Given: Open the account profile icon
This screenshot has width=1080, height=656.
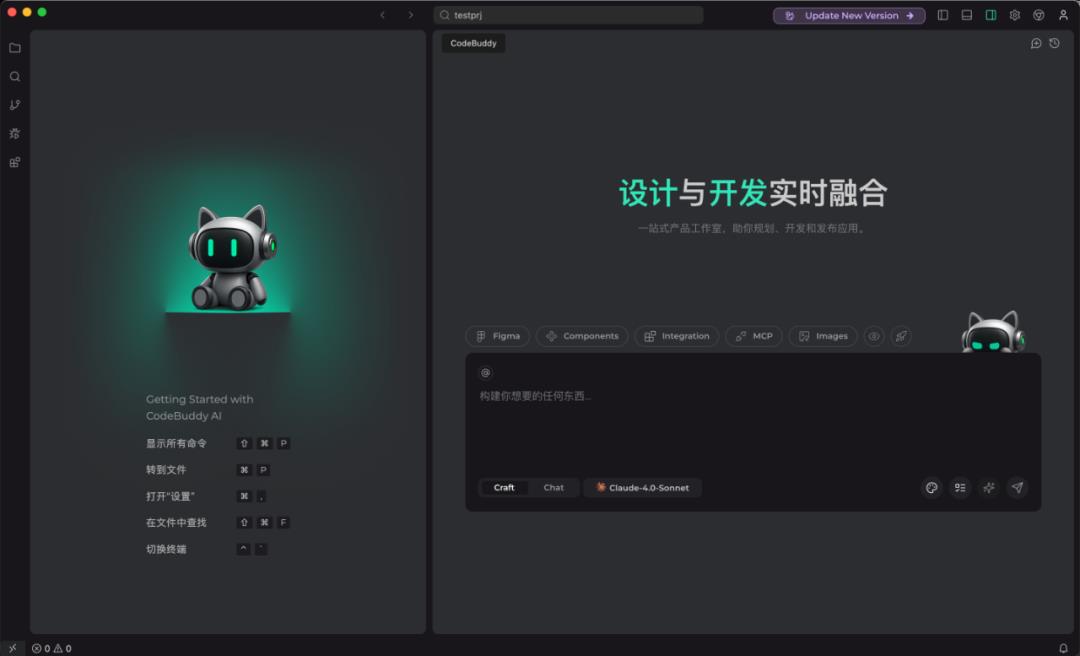Looking at the screenshot, I should pyautogui.click(x=1063, y=15).
